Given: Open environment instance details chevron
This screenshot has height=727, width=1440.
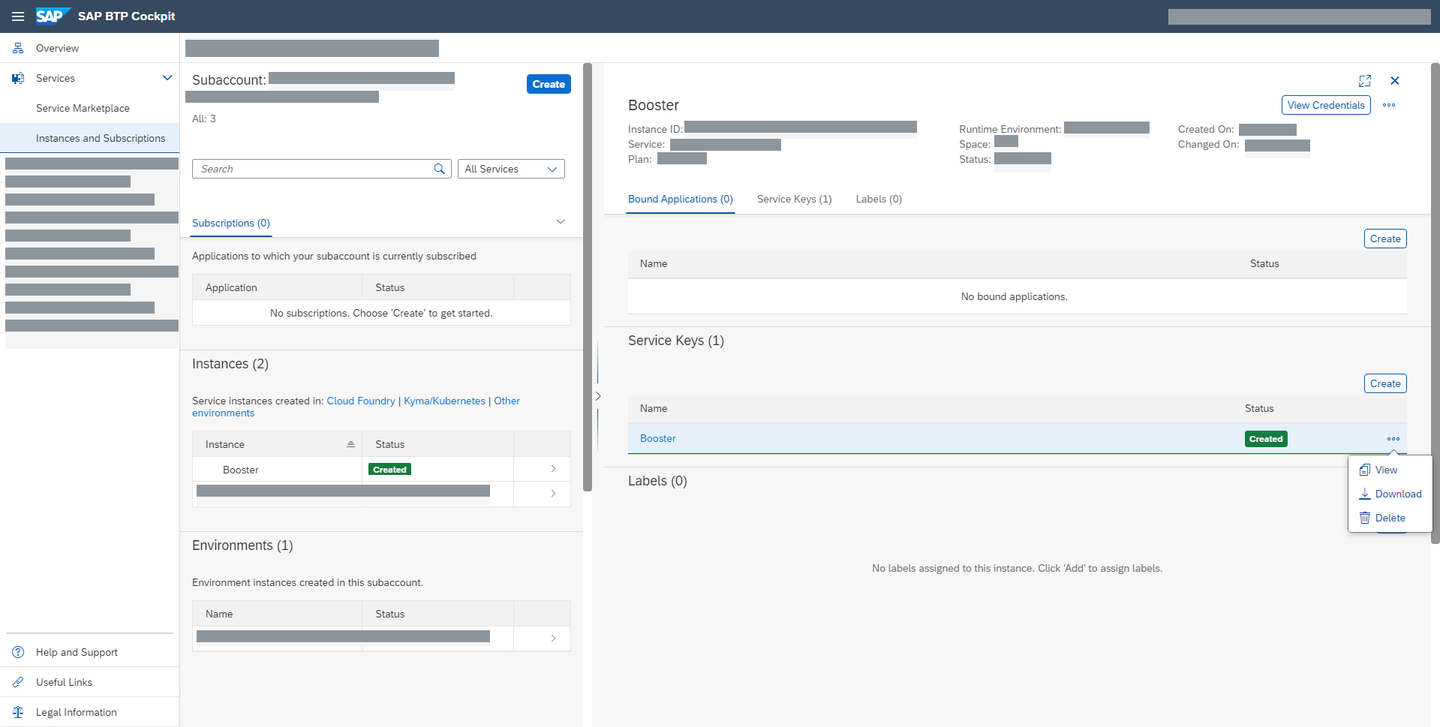Looking at the screenshot, I should pyautogui.click(x=553, y=638).
